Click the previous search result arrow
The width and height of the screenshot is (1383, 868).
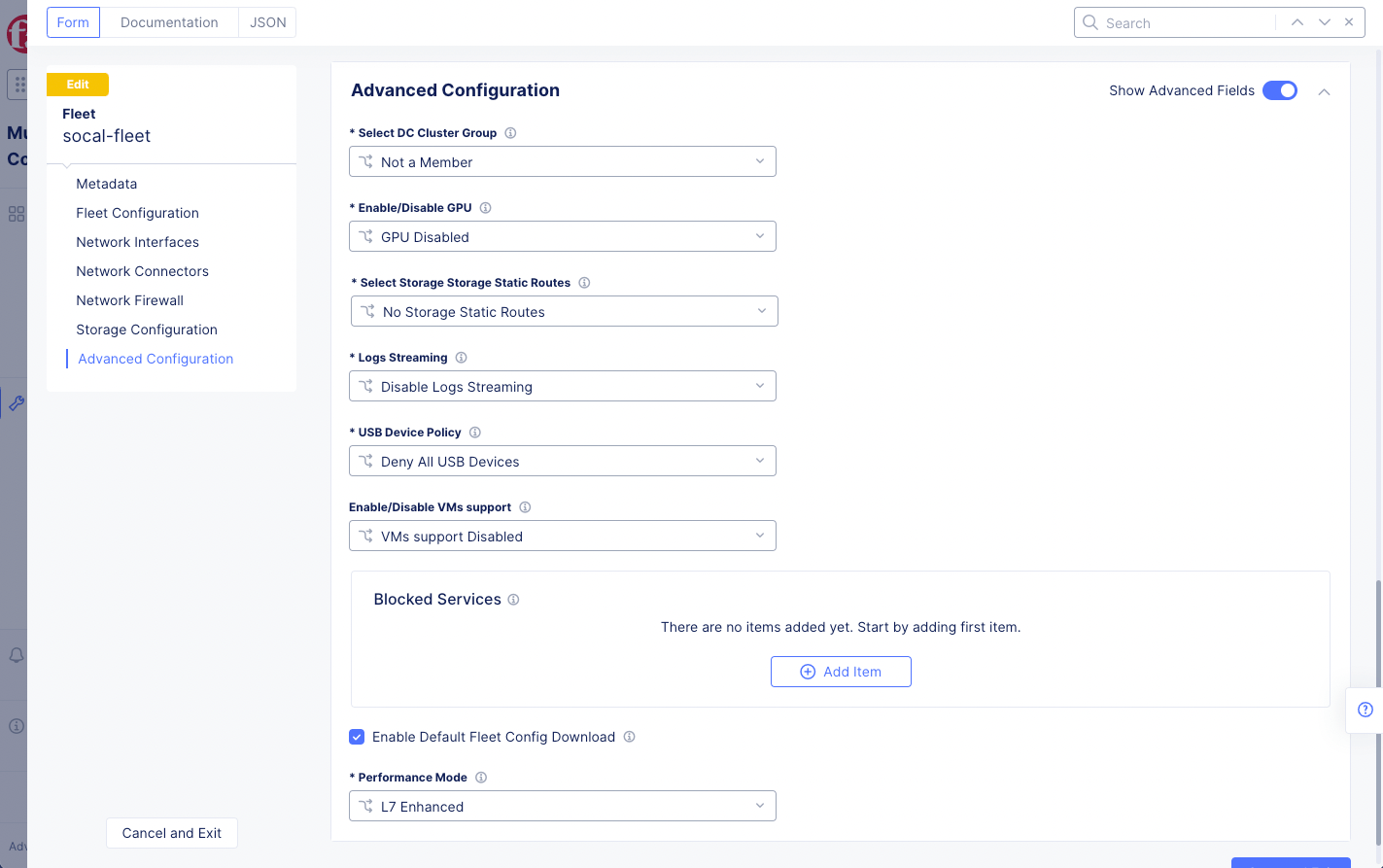tap(1297, 21)
